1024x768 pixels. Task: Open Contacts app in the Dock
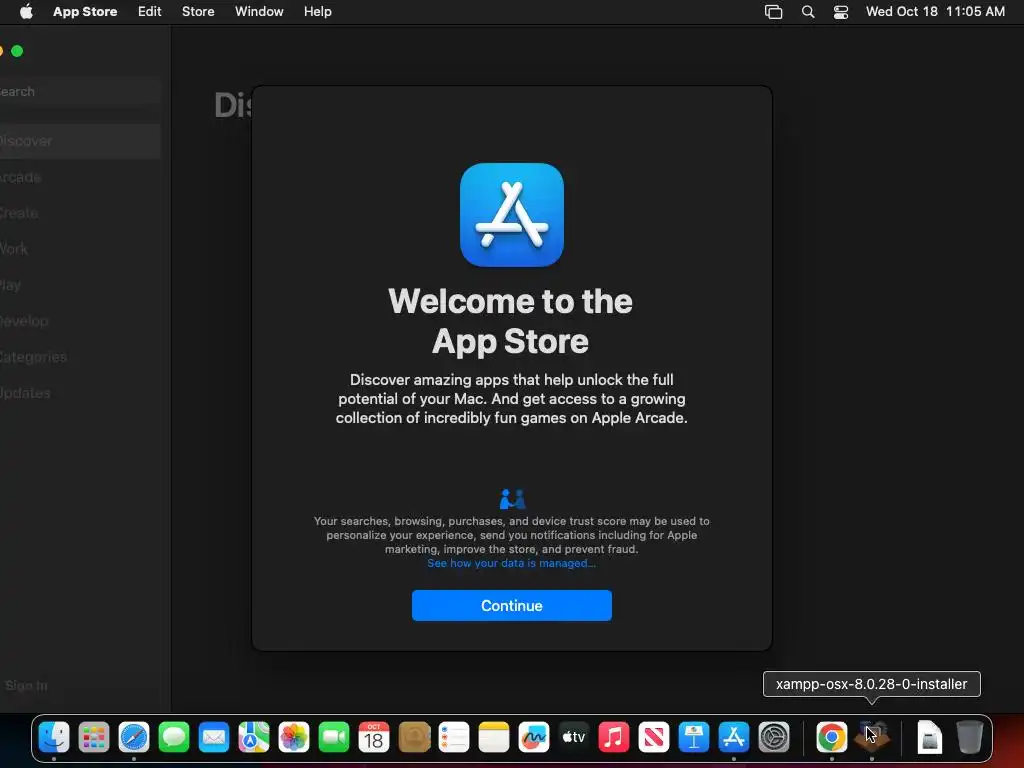pyautogui.click(x=414, y=738)
